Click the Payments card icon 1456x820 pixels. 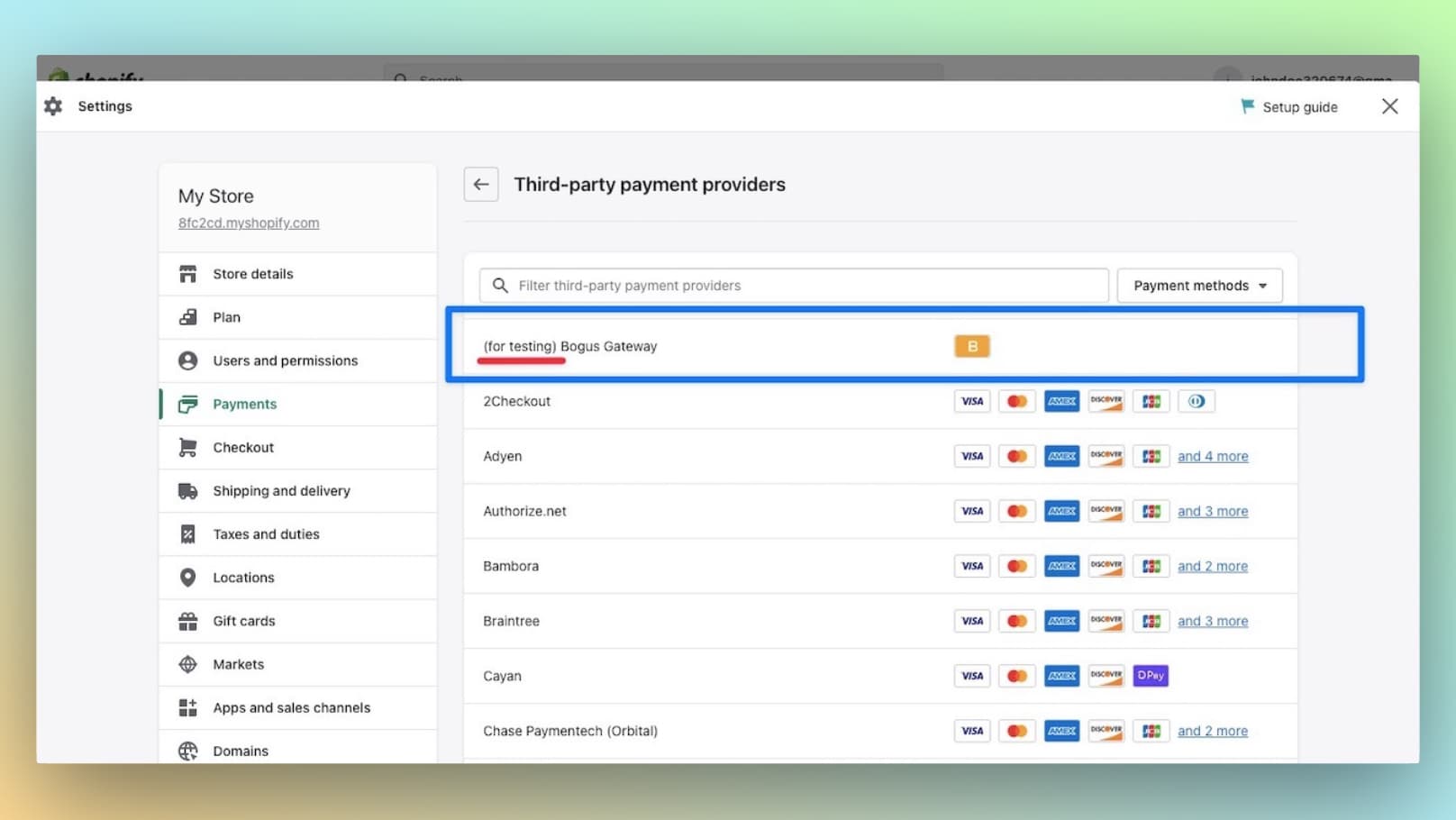pyautogui.click(x=187, y=404)
